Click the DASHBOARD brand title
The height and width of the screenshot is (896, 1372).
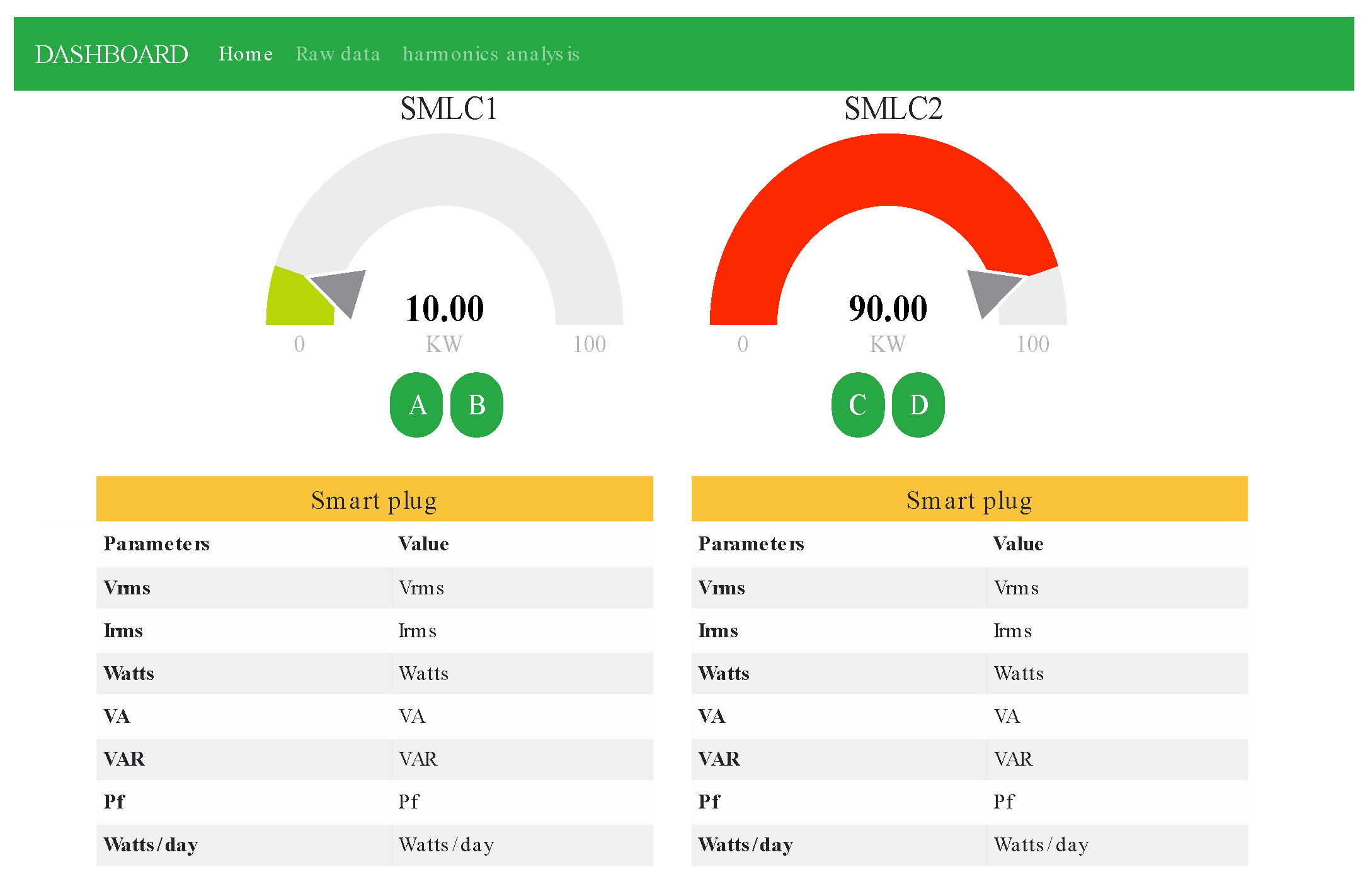click(111, 54)
